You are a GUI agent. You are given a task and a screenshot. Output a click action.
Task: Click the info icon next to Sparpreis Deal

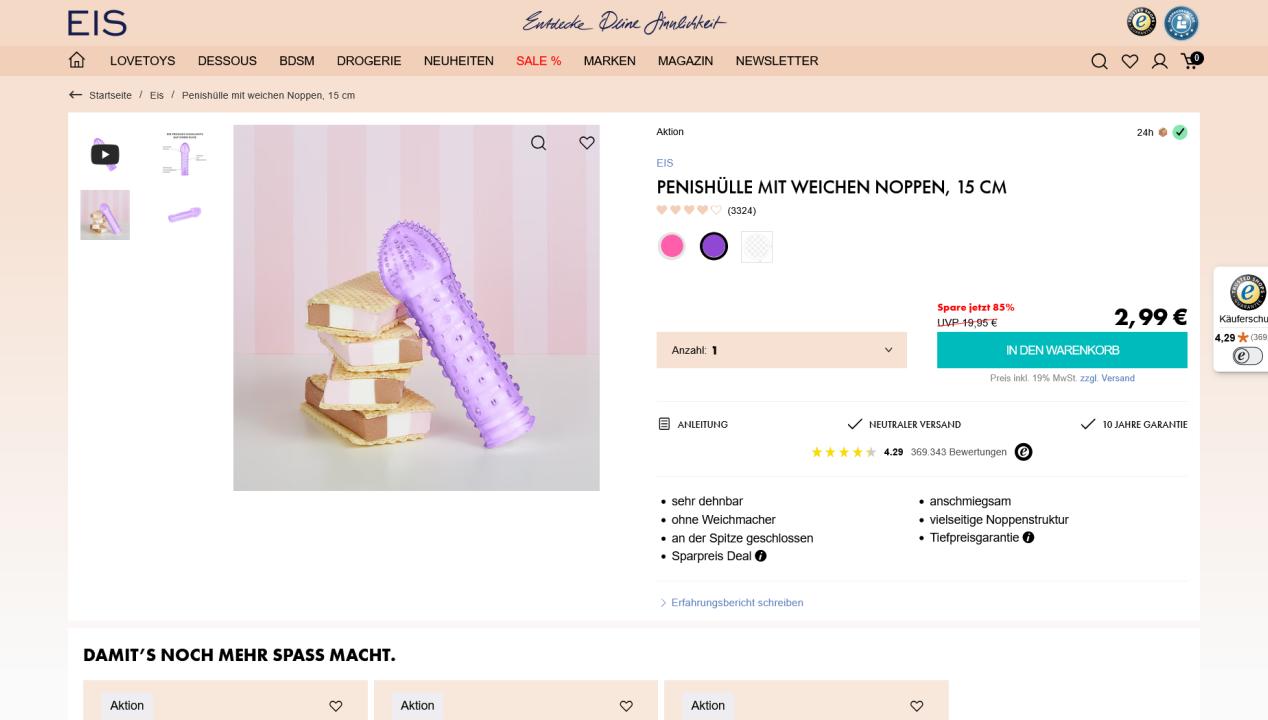point(761,556)
